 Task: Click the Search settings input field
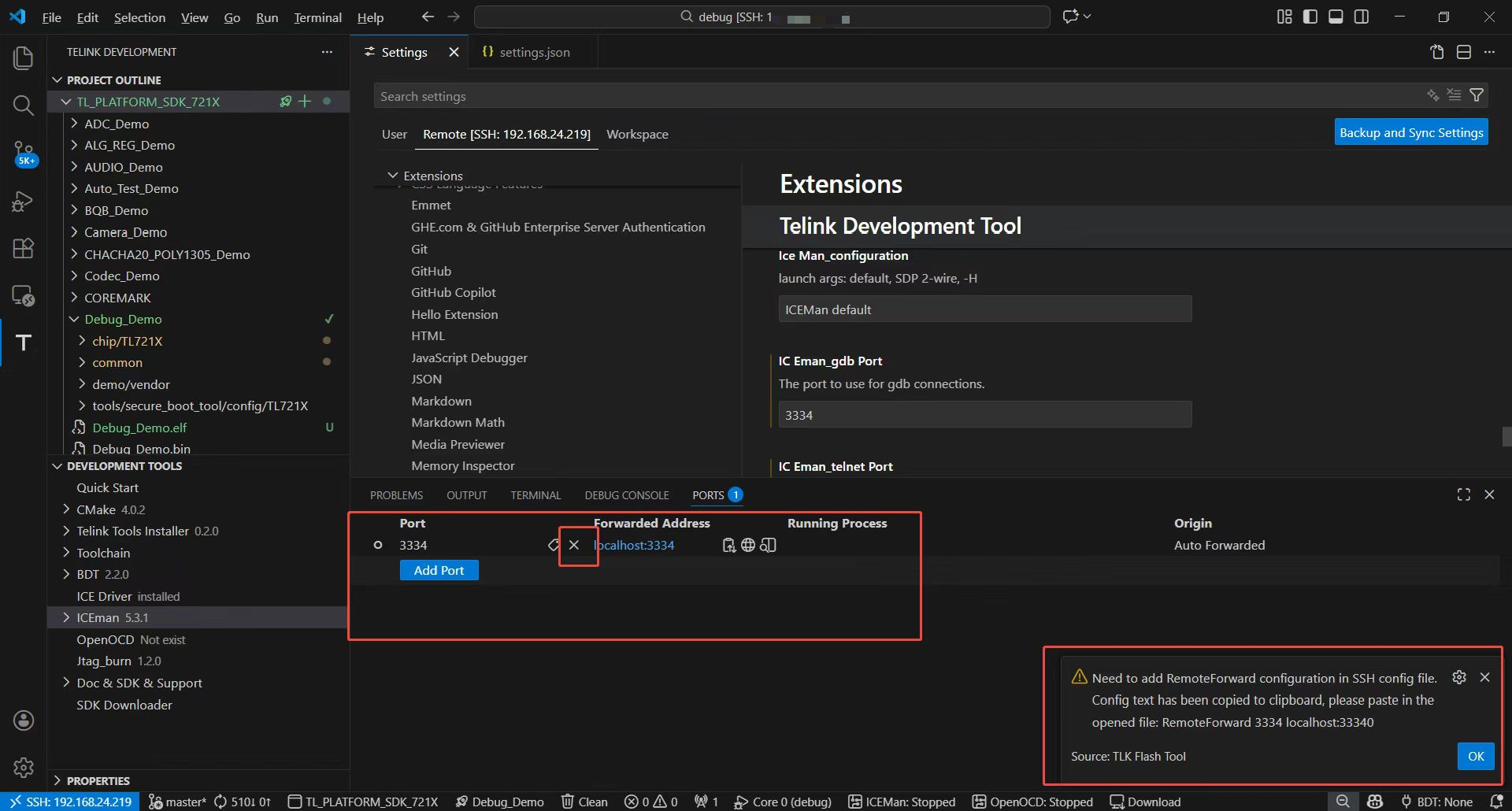pos(898,96)
